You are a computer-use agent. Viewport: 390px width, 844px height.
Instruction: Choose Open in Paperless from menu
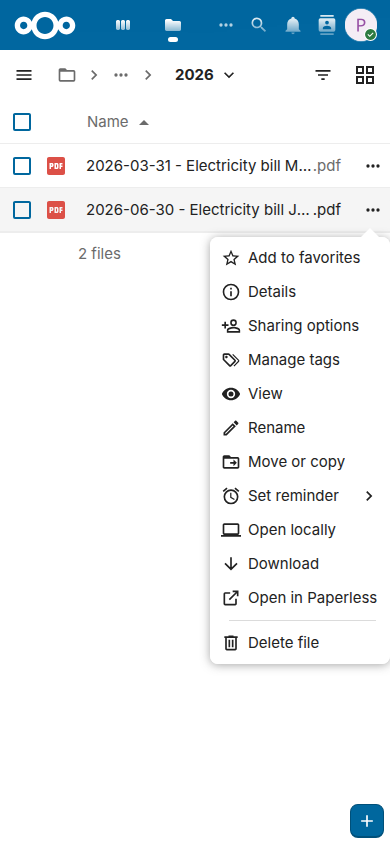tap(299, 598)
